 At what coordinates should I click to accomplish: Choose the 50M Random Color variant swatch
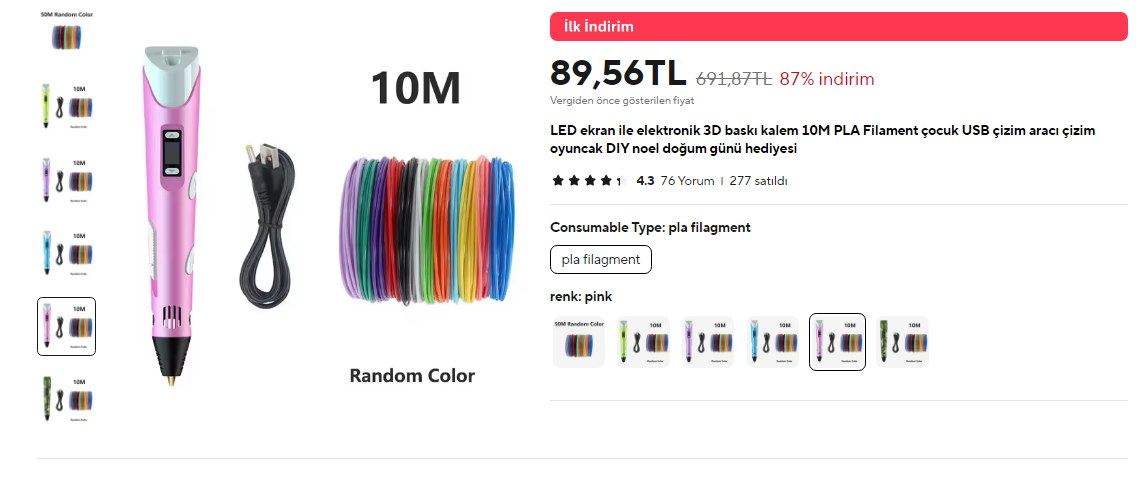(x=579, y=342)
